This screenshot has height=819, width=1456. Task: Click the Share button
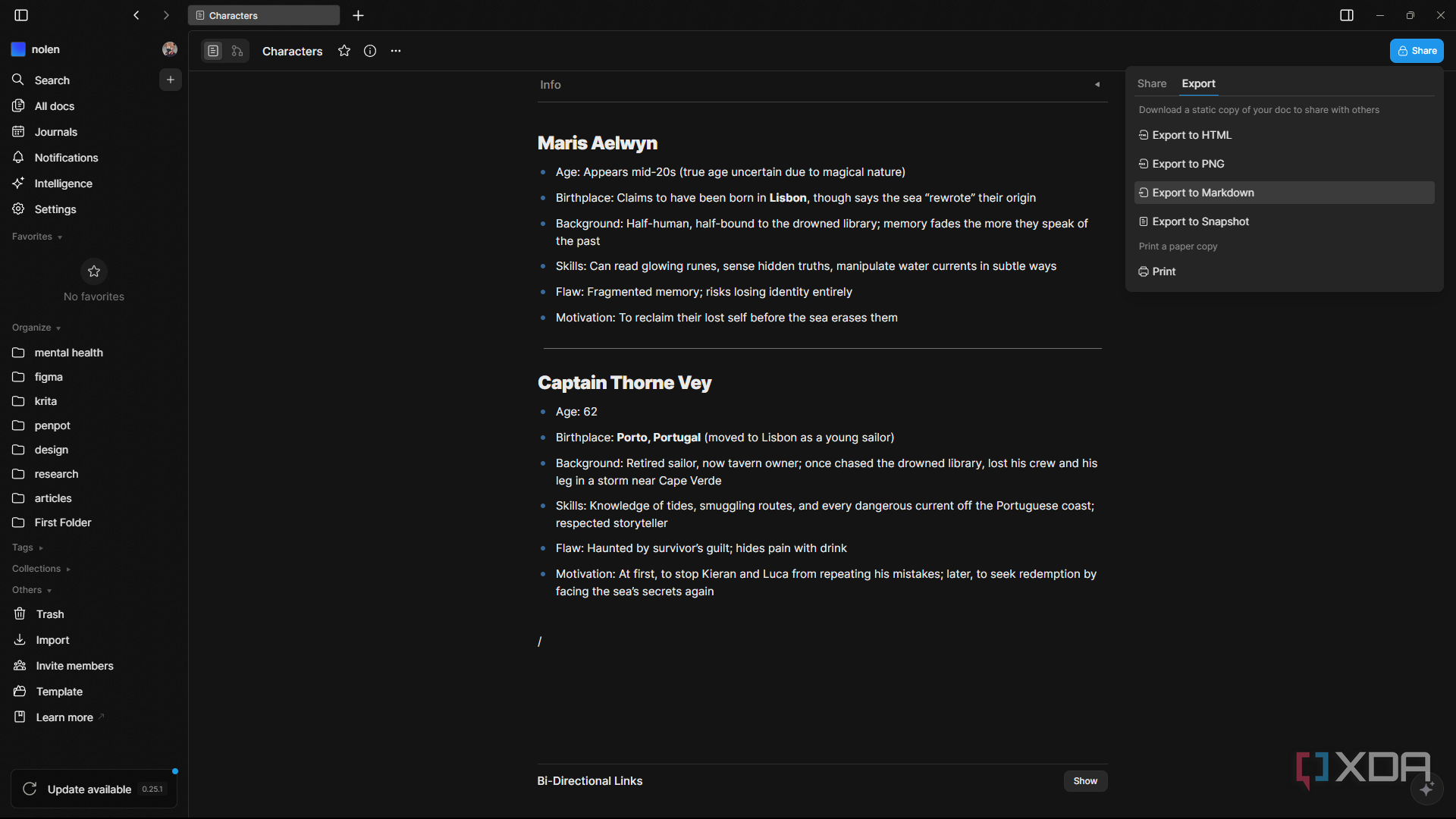[1417, 51]
